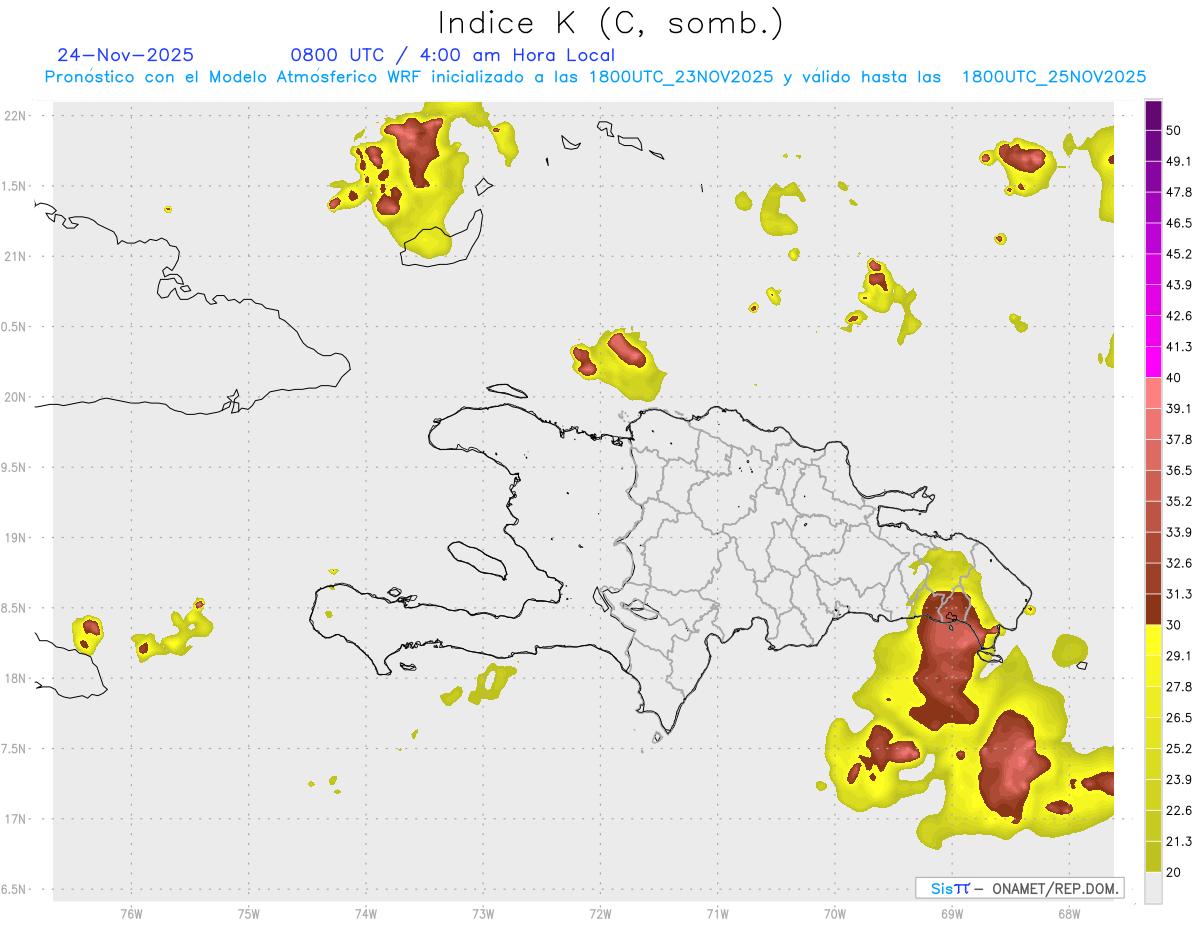This screenshot has height=927, width=1200.
Task: Click the title "Indice K (C, somb.)"
Action: (x=610, y=23)
